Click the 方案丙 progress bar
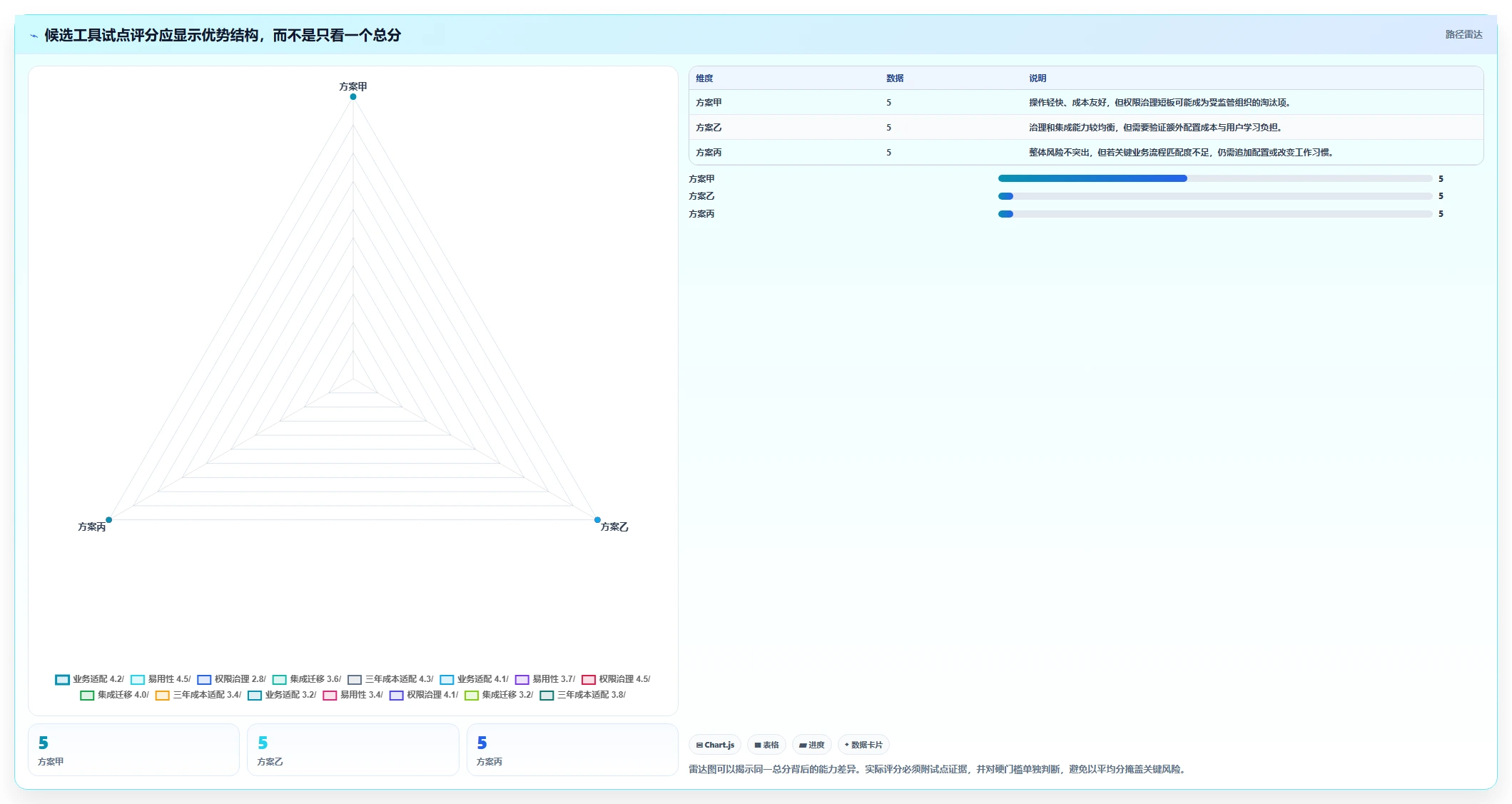 coord(1214,214)
